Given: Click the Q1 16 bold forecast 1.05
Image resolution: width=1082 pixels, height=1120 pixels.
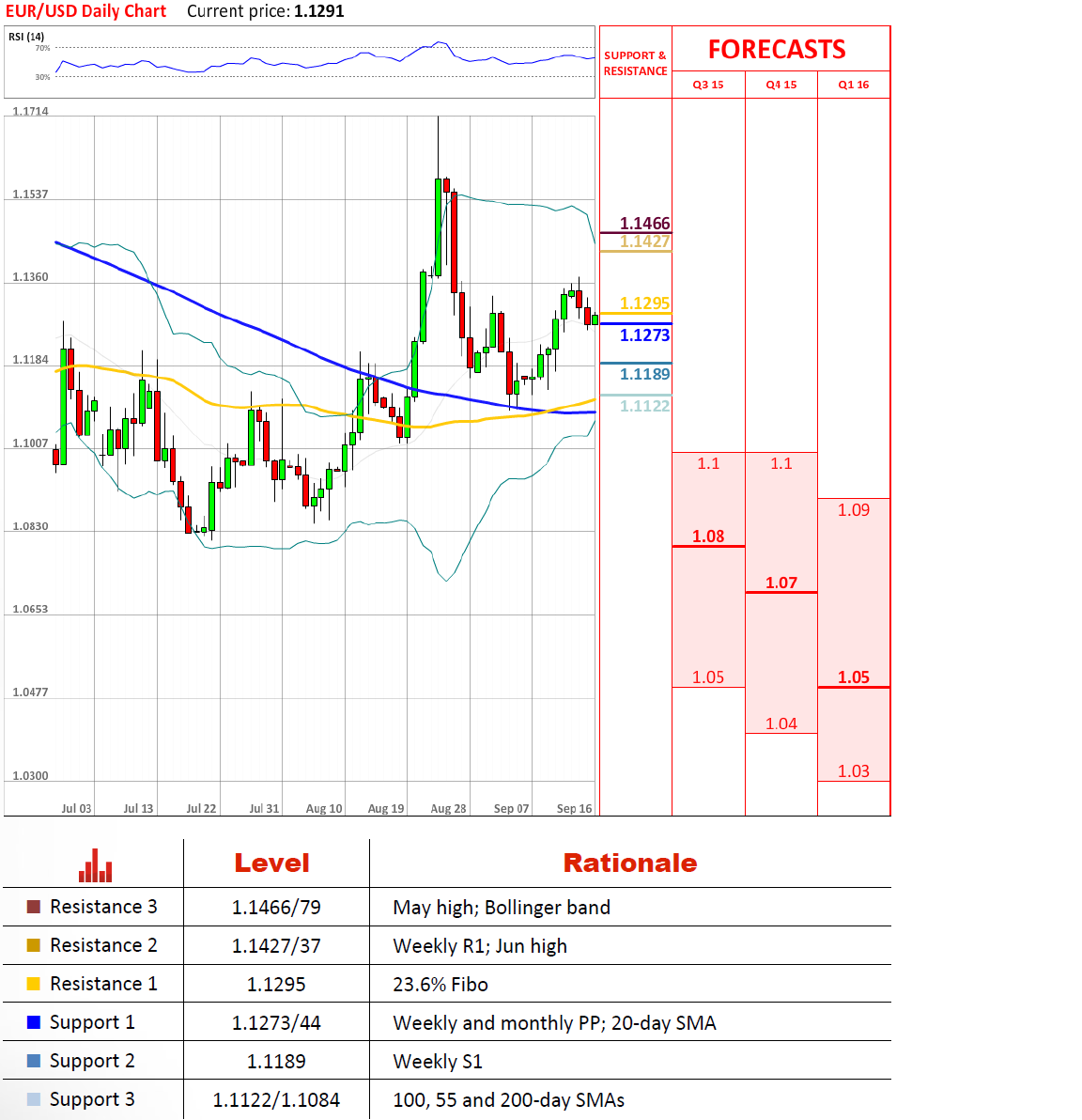Looking at the screenshot, I should [x=854, y=677].
